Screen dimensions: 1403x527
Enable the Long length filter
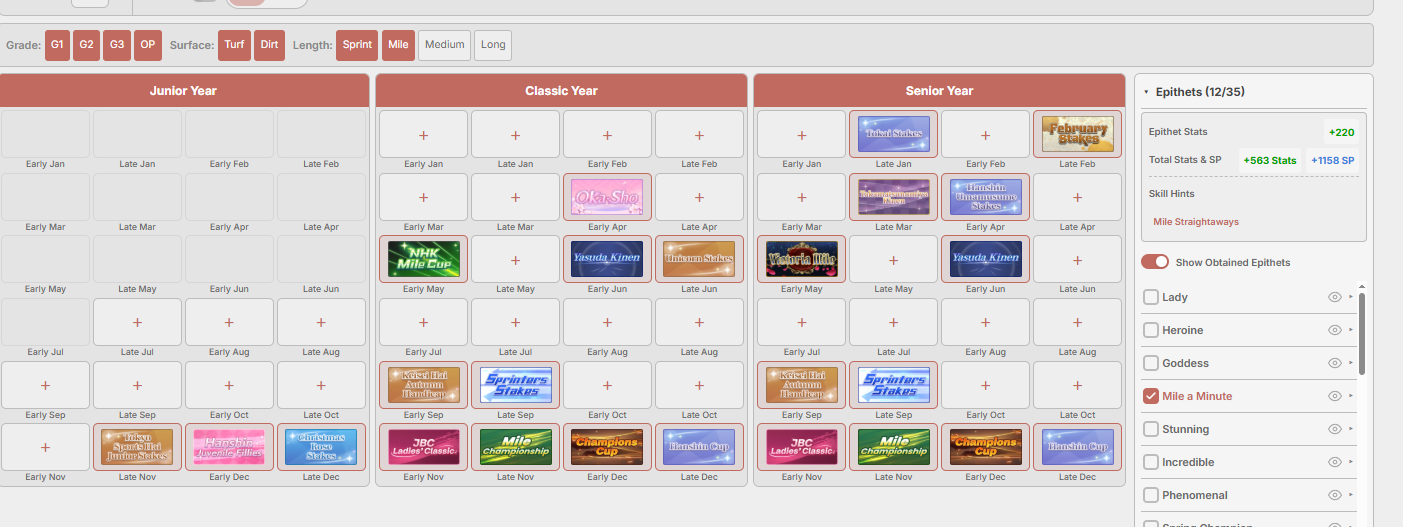point(493,45)
